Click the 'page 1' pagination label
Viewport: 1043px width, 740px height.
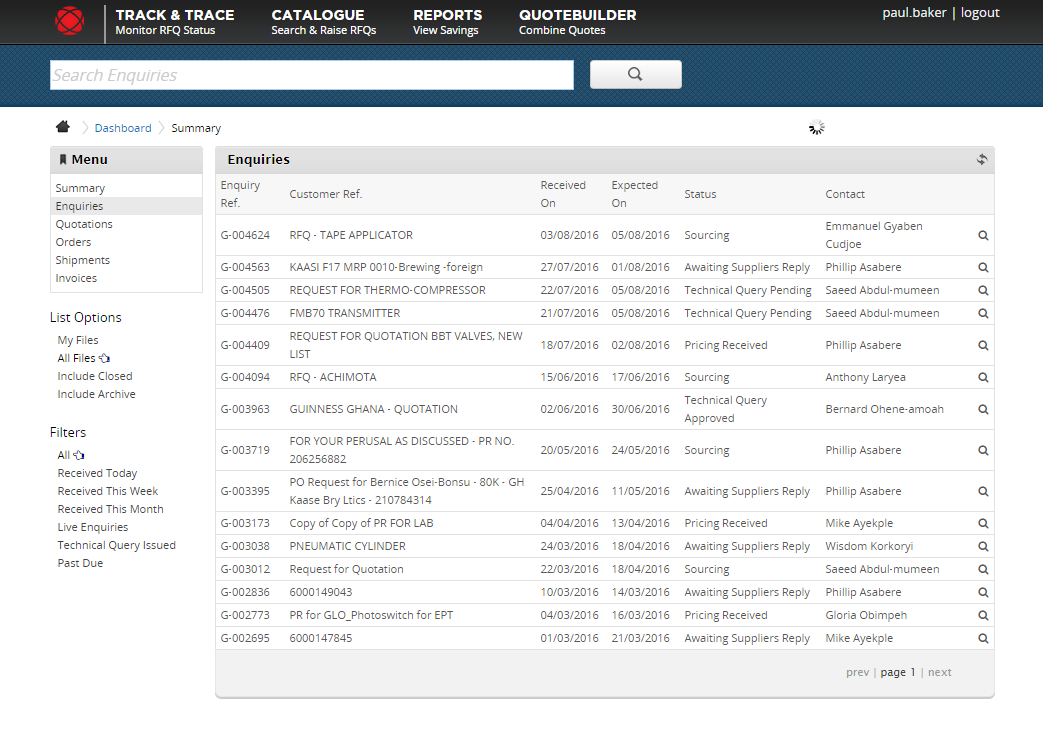898,672
